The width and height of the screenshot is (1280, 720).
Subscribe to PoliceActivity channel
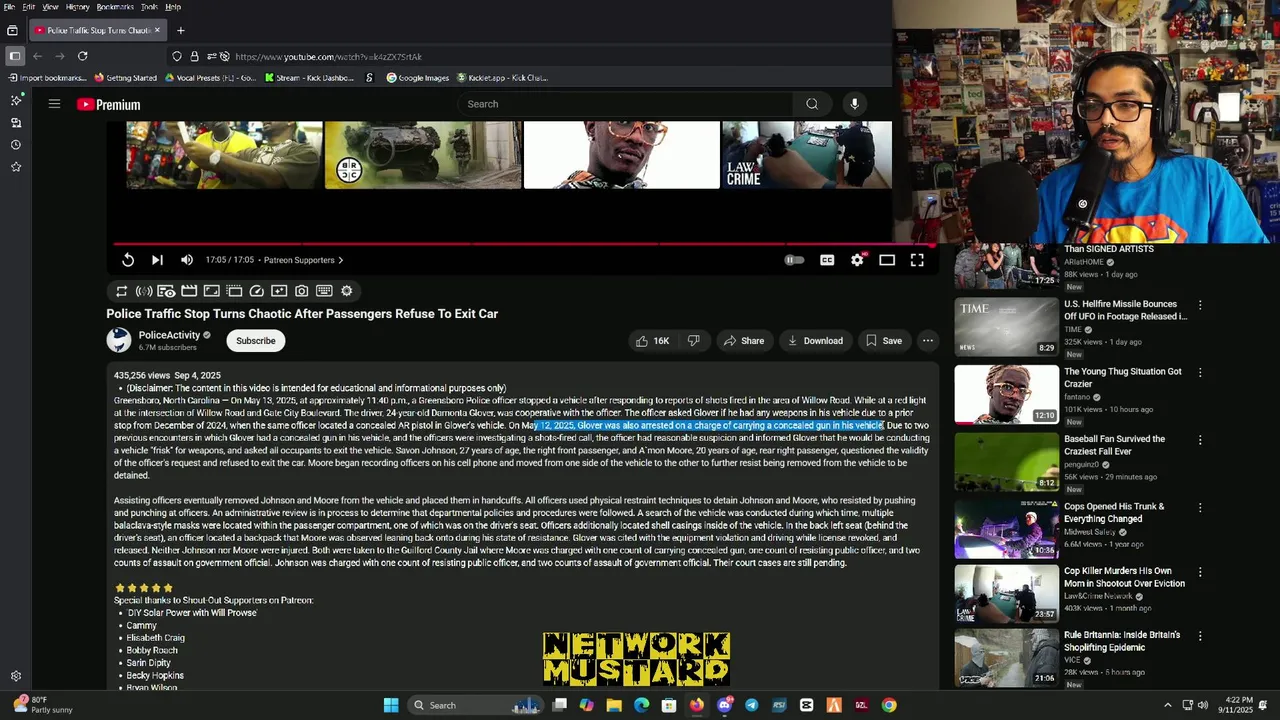pyautogui.click(x=255, y=341)
